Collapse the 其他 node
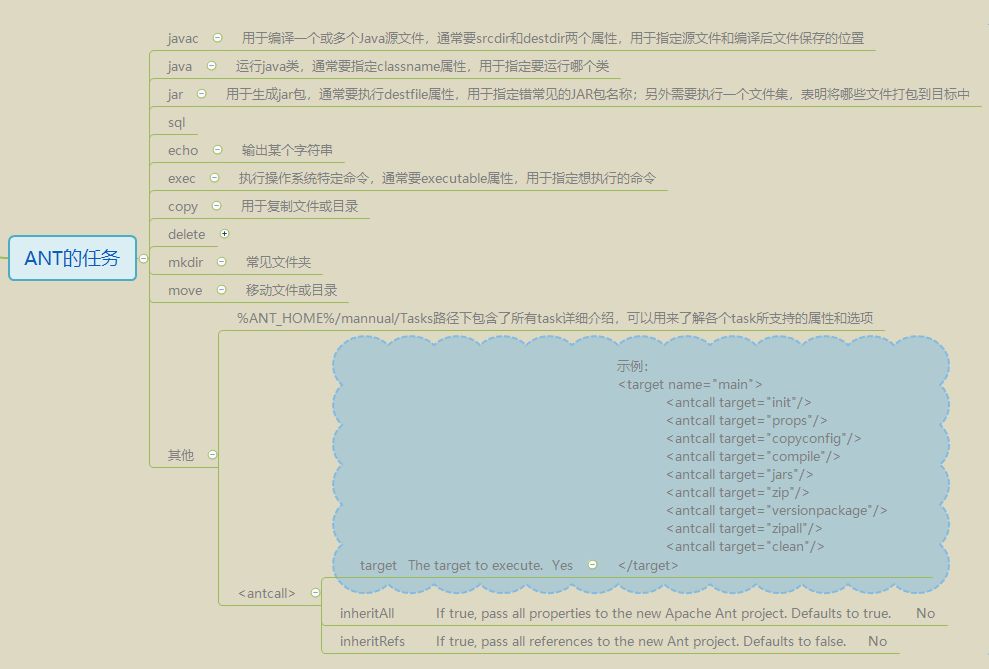Viewport: 989px width, 669px height. pos(213,455)
